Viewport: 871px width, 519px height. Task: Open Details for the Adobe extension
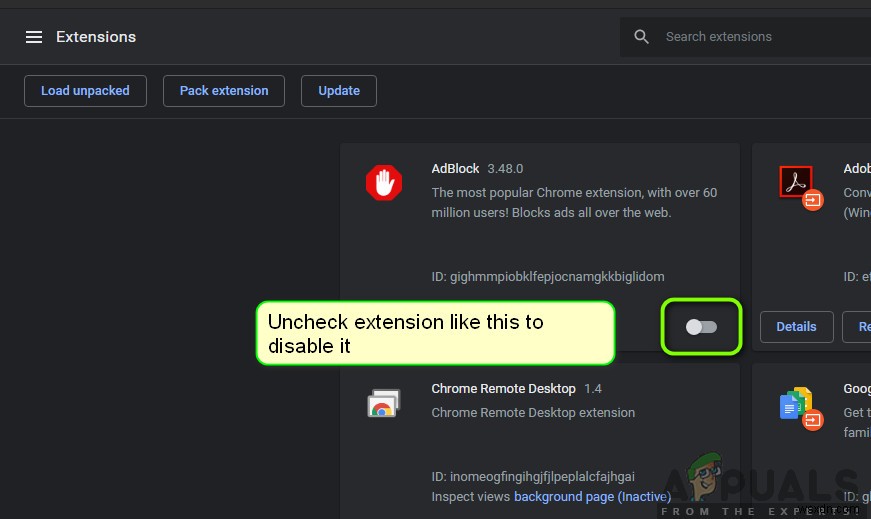[x=796, y=327]
